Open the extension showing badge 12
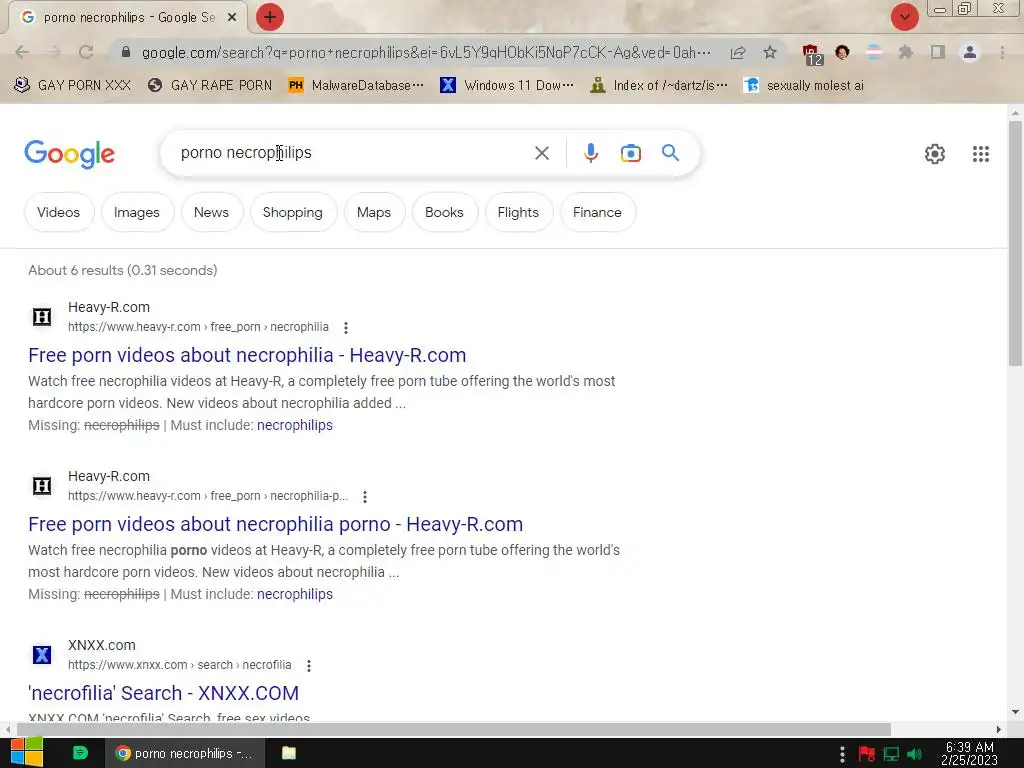 click(x=812, y=54)
